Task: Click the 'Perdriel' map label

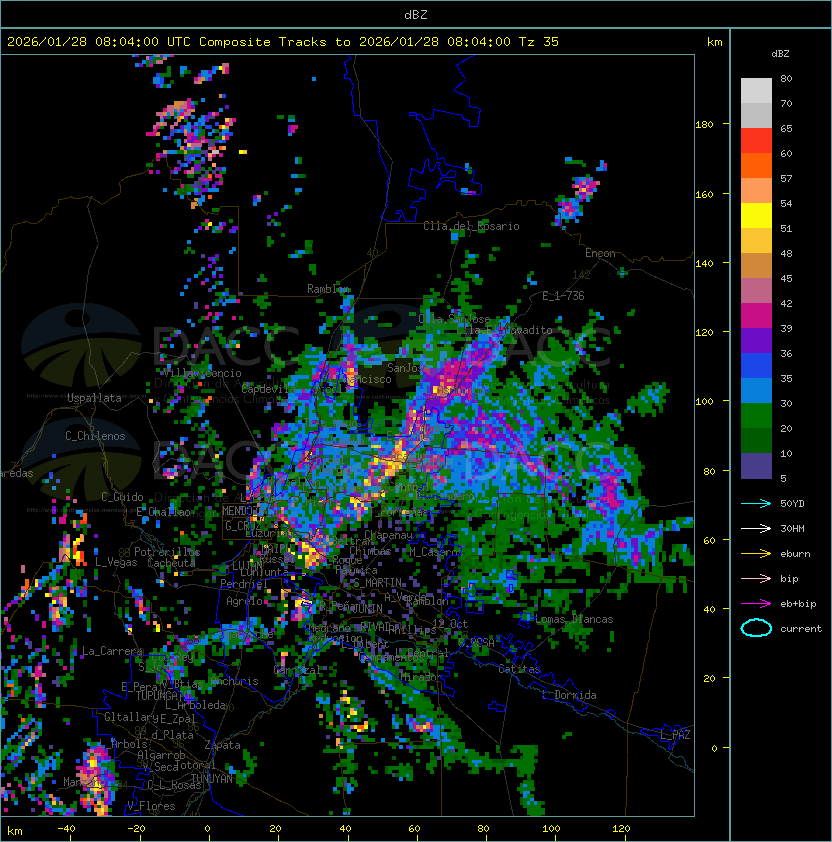Action: (x=244, y=583)
